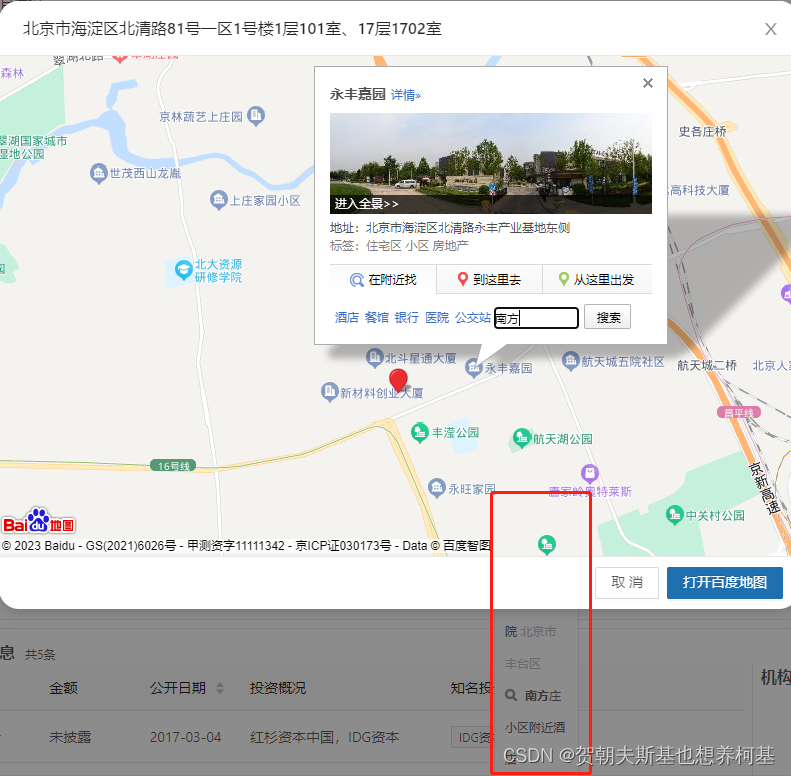Click the search icon beside 南方庄
The width and height of the screenshot is (791, 776).
pyautogui.click(x=511, y=695)
